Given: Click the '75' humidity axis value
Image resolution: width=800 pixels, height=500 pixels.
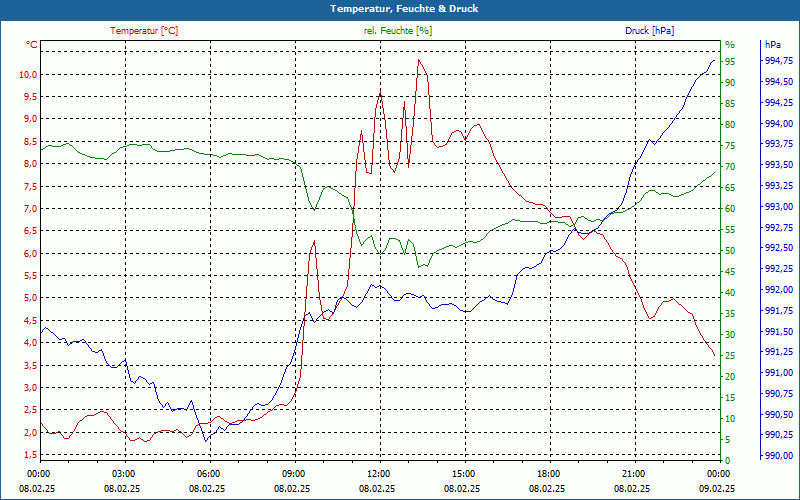Looking at the screenshot, I should pyautogui.click(x=730, y=146).
